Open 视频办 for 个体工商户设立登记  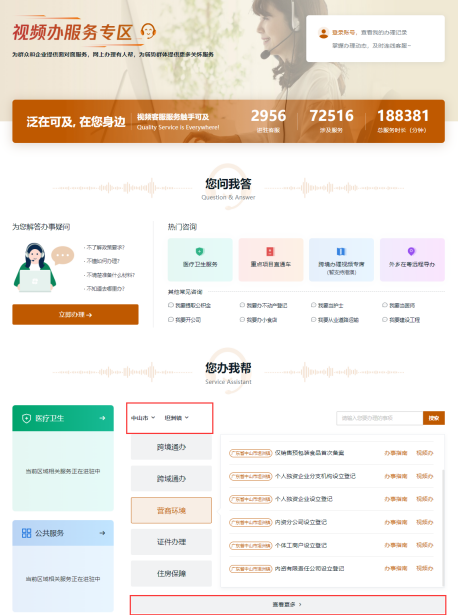click(425, 545)
